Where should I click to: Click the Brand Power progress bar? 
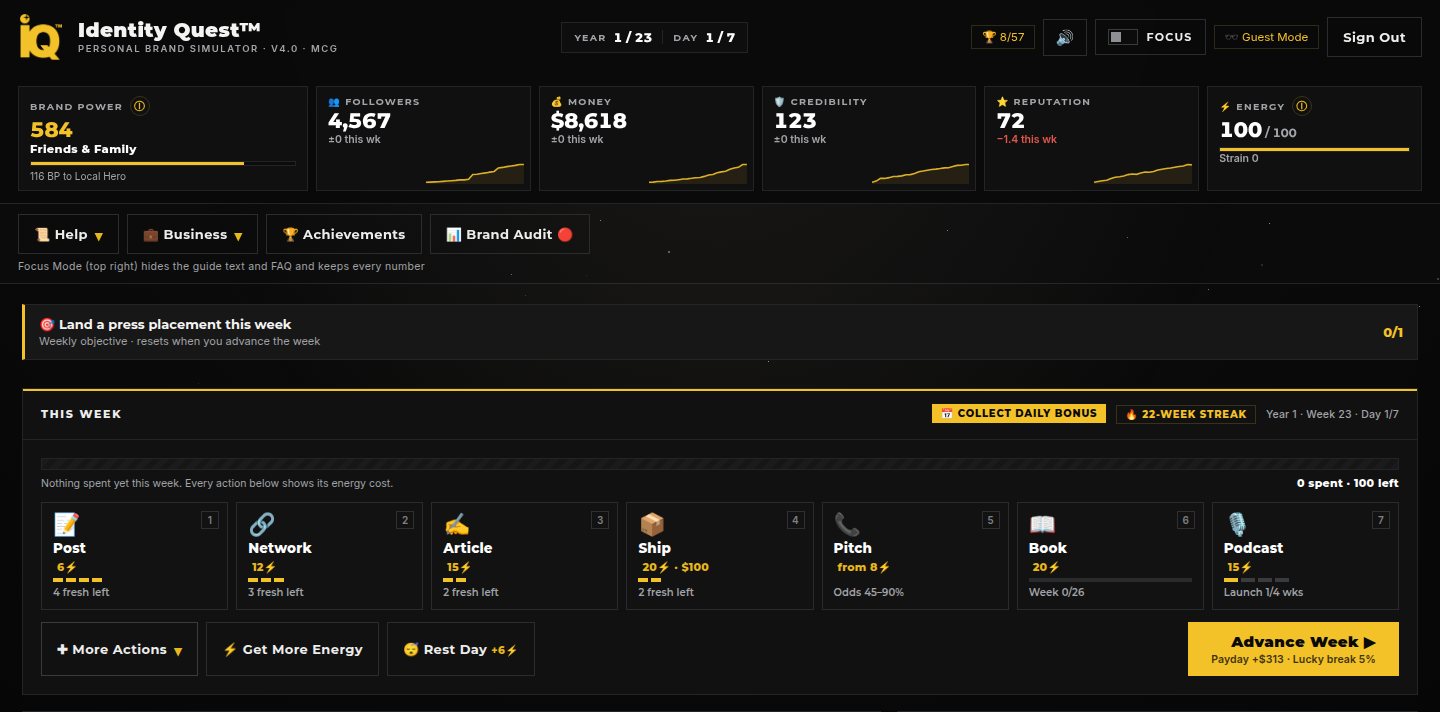(163, 163)
